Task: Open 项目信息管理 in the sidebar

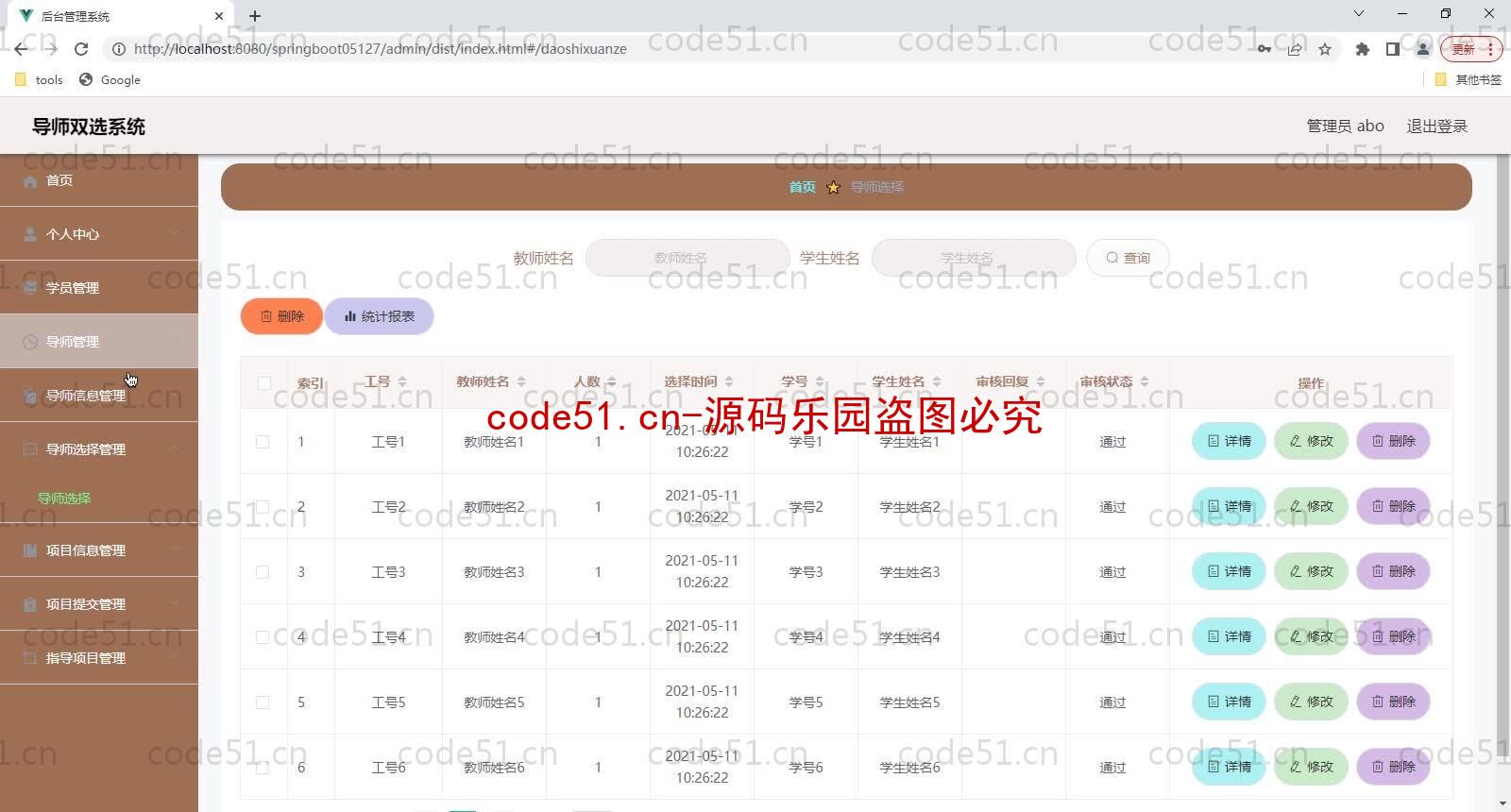Action: coord(99,550)
